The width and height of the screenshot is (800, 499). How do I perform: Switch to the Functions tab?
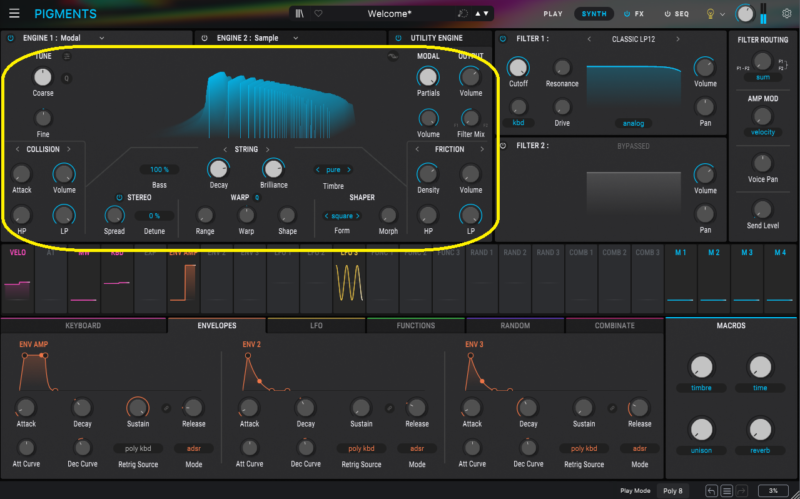[416, 326]
